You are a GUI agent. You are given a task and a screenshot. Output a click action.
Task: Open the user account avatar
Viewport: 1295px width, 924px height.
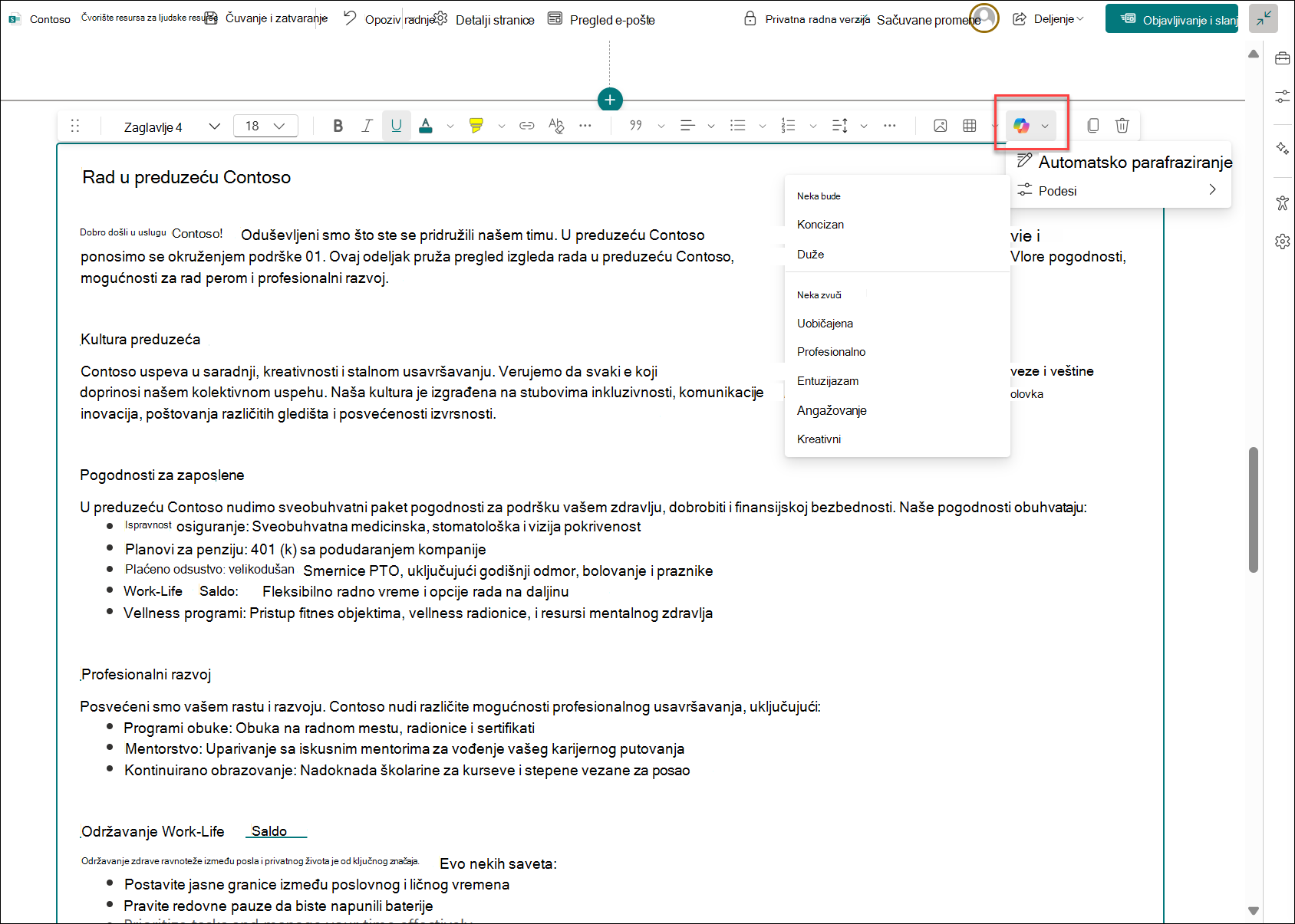point(984,18)
